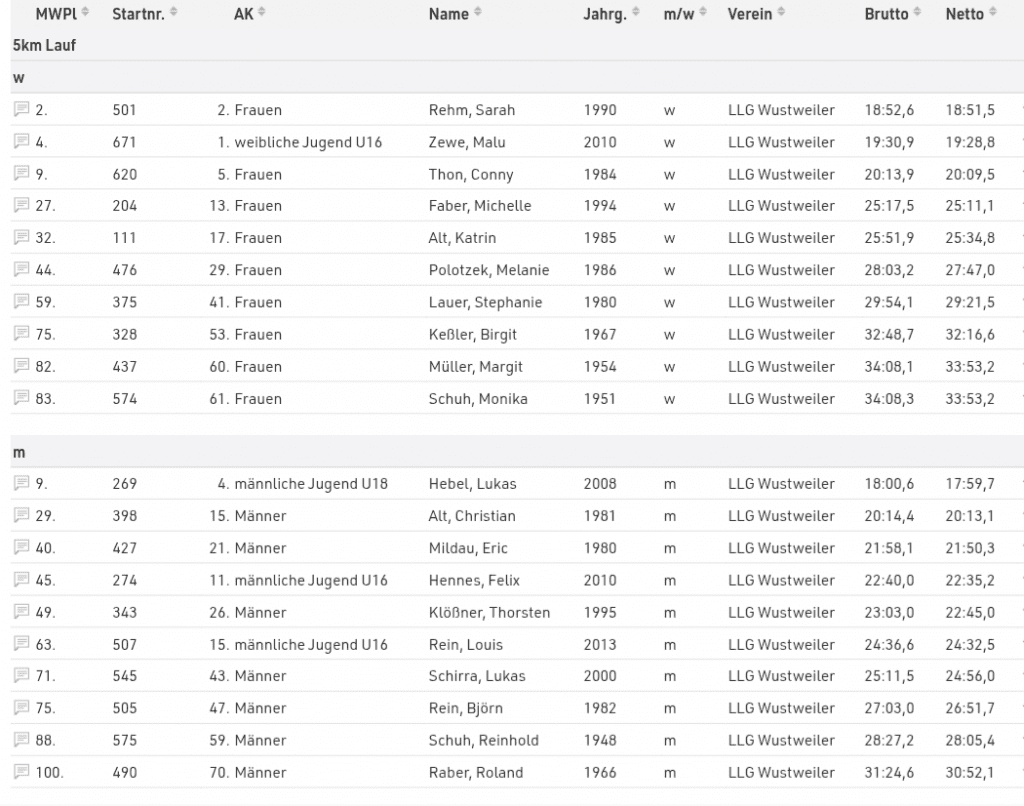
Task: Click the comment icon for Rein, Louis
Action: click(21, 644)
